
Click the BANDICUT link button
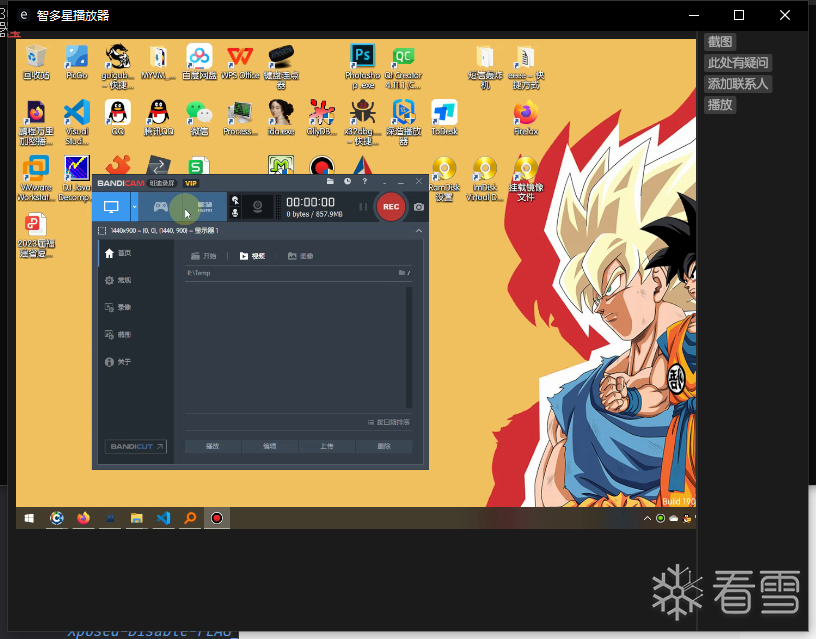click(x=136, y=446)
